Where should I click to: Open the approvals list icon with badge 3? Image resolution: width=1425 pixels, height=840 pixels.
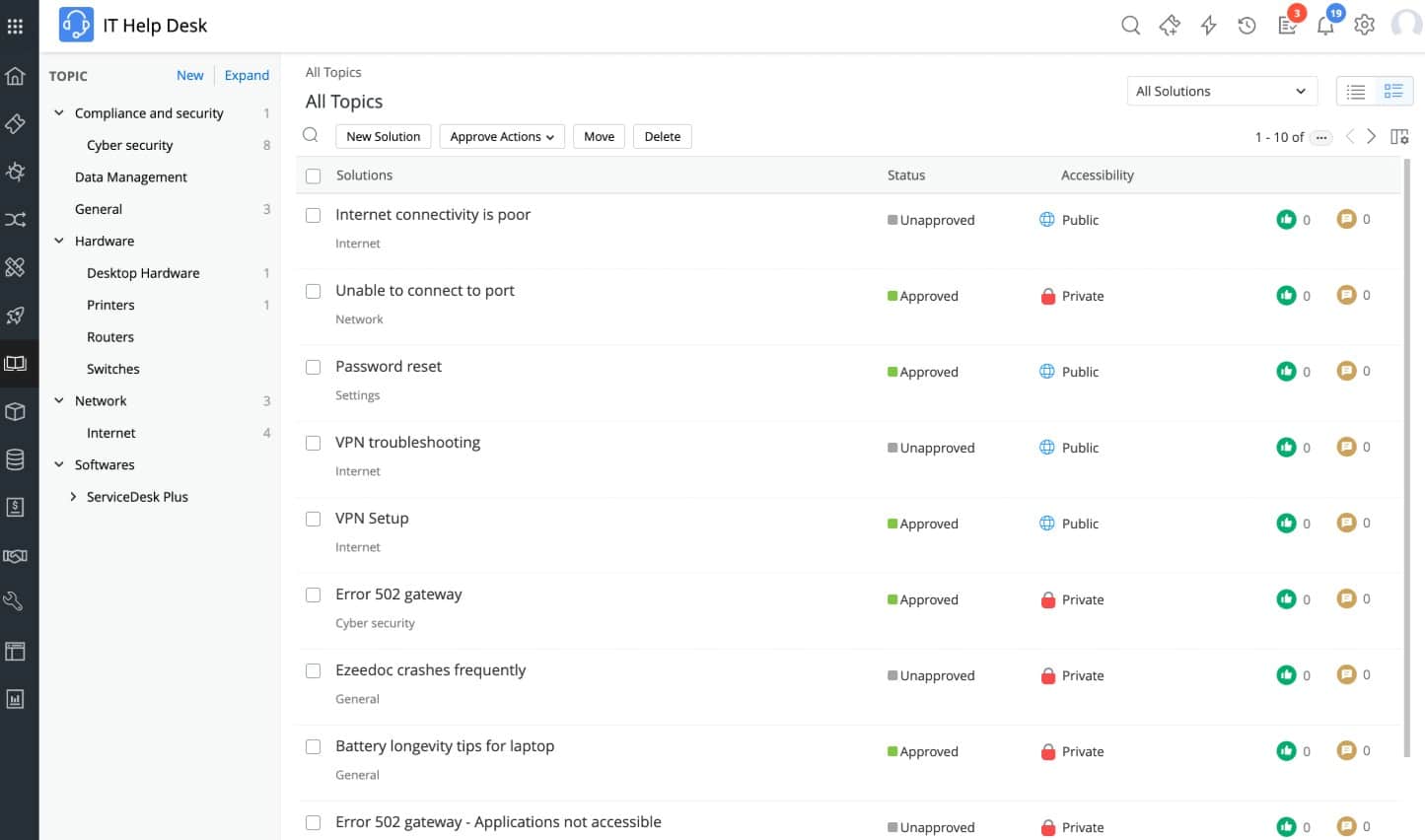point(1287,26)
